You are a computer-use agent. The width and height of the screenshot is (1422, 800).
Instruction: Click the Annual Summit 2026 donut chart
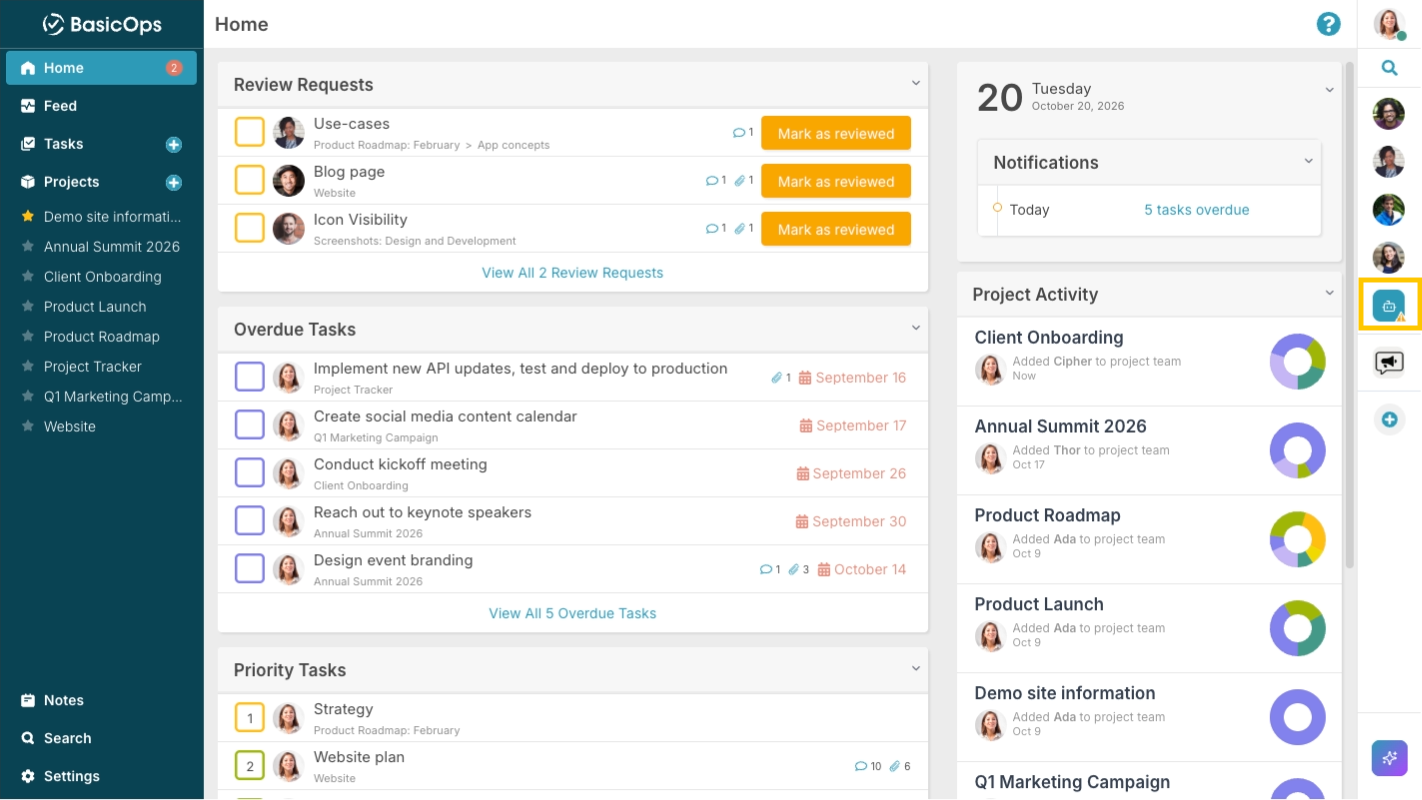point(1297,450)
